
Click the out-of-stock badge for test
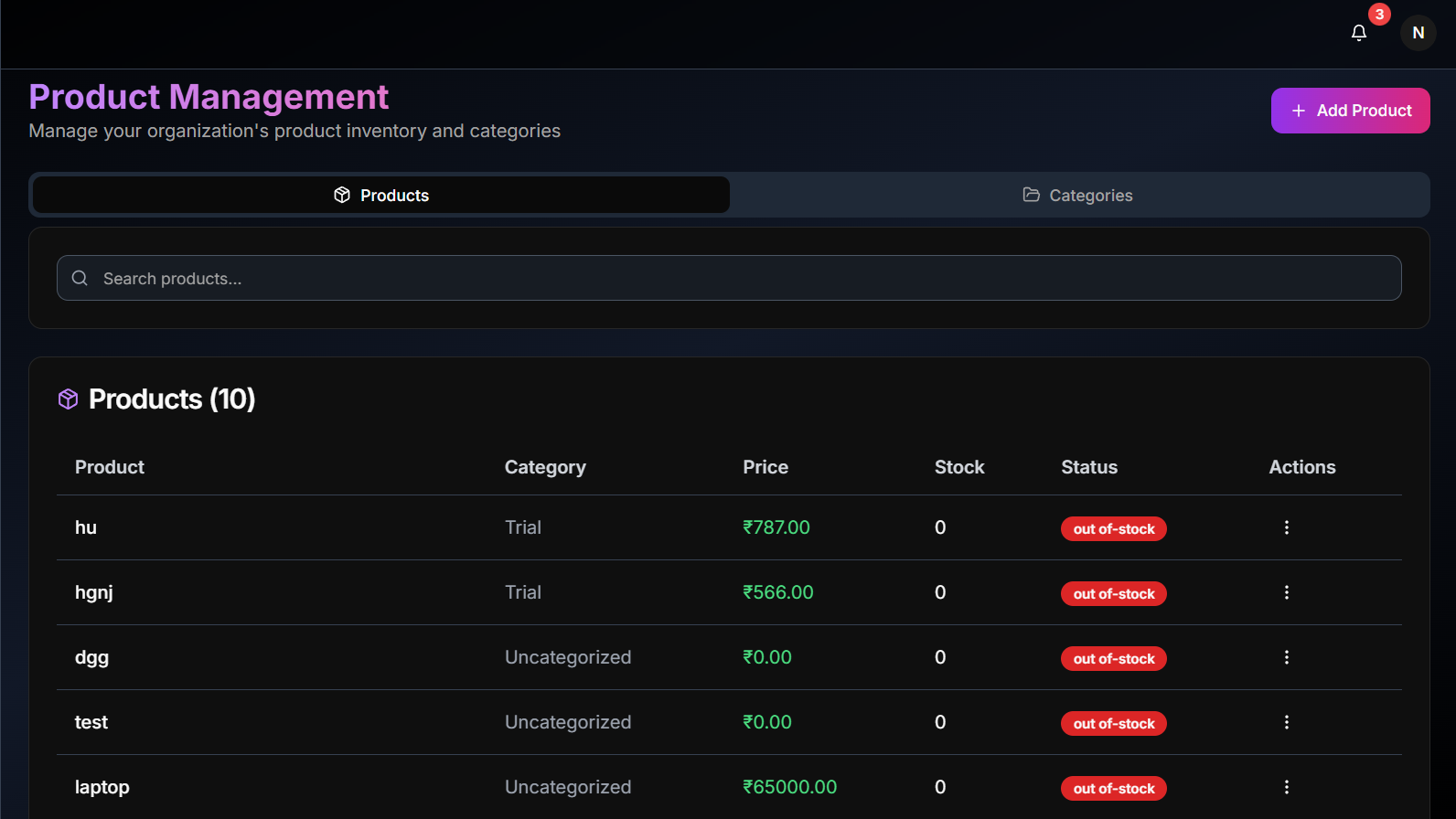(1113, 723)
